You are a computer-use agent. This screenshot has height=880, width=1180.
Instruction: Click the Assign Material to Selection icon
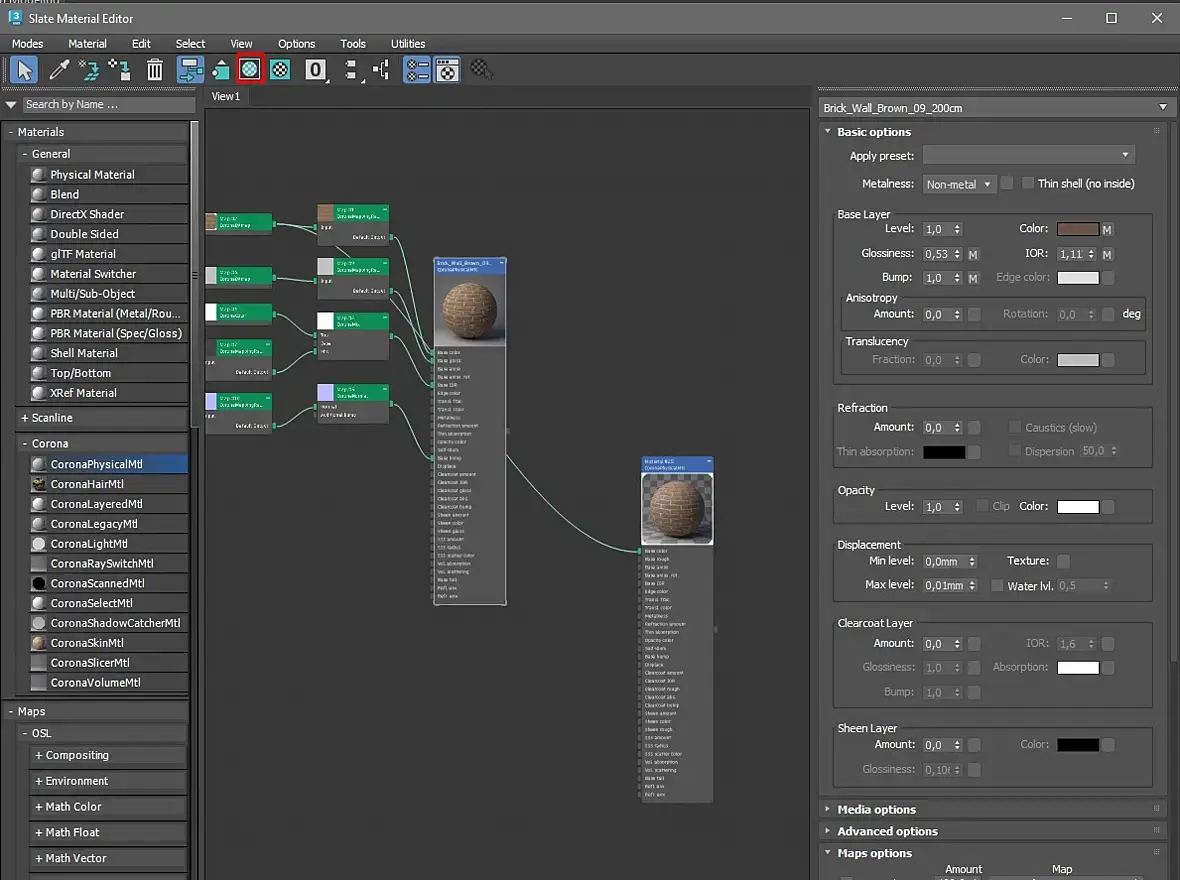pyautogui.click(x=120, y=69)
